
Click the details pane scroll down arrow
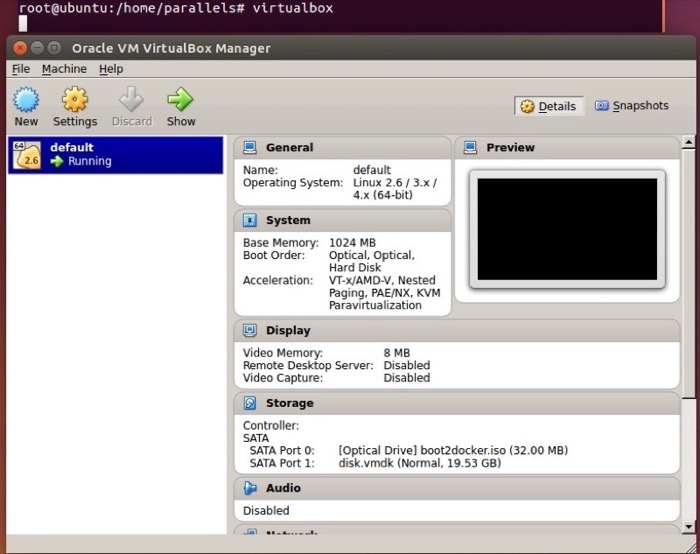(688, 527)
